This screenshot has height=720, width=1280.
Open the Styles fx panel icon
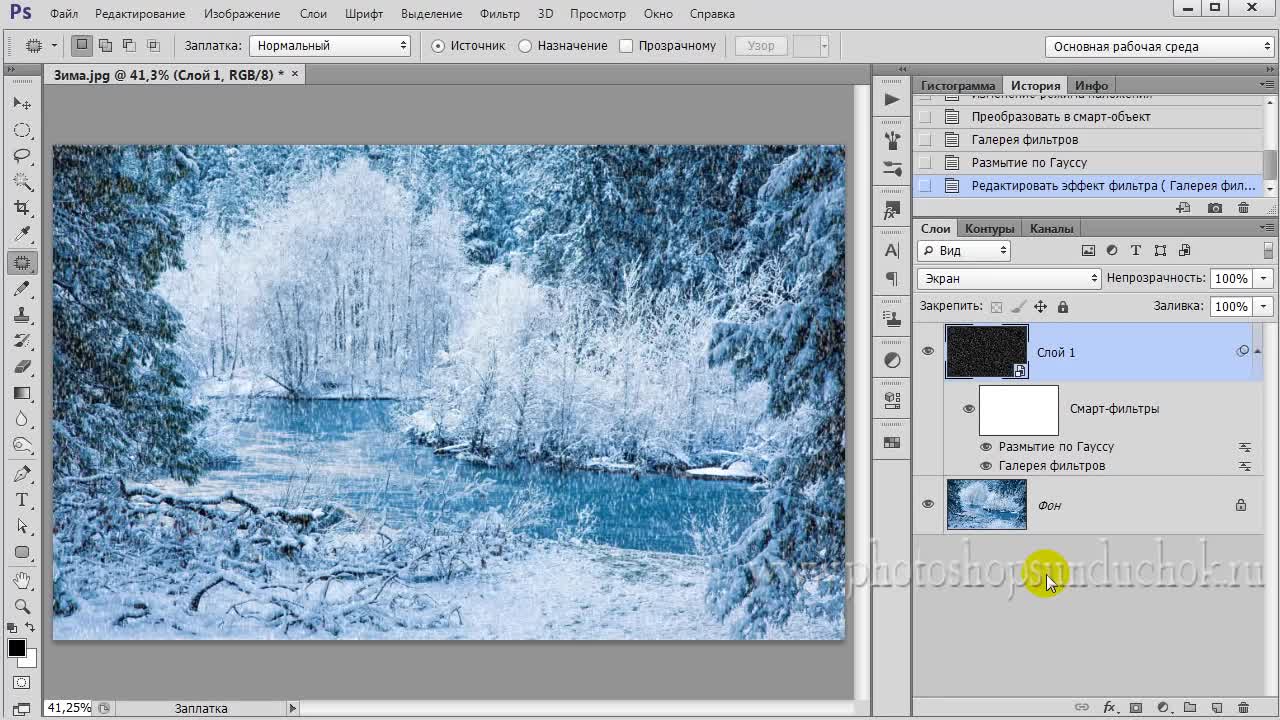tap(892, 212)
